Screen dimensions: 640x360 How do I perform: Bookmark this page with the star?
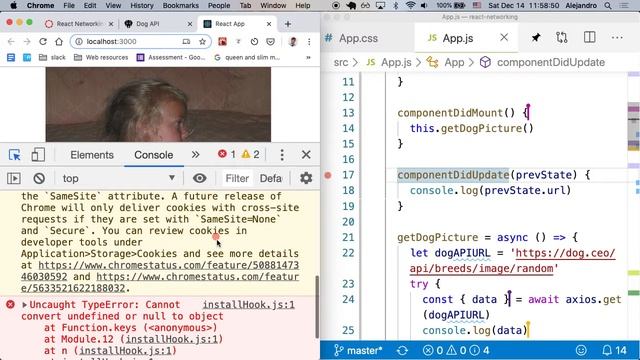pyautogui.click(x=202, y=41)
